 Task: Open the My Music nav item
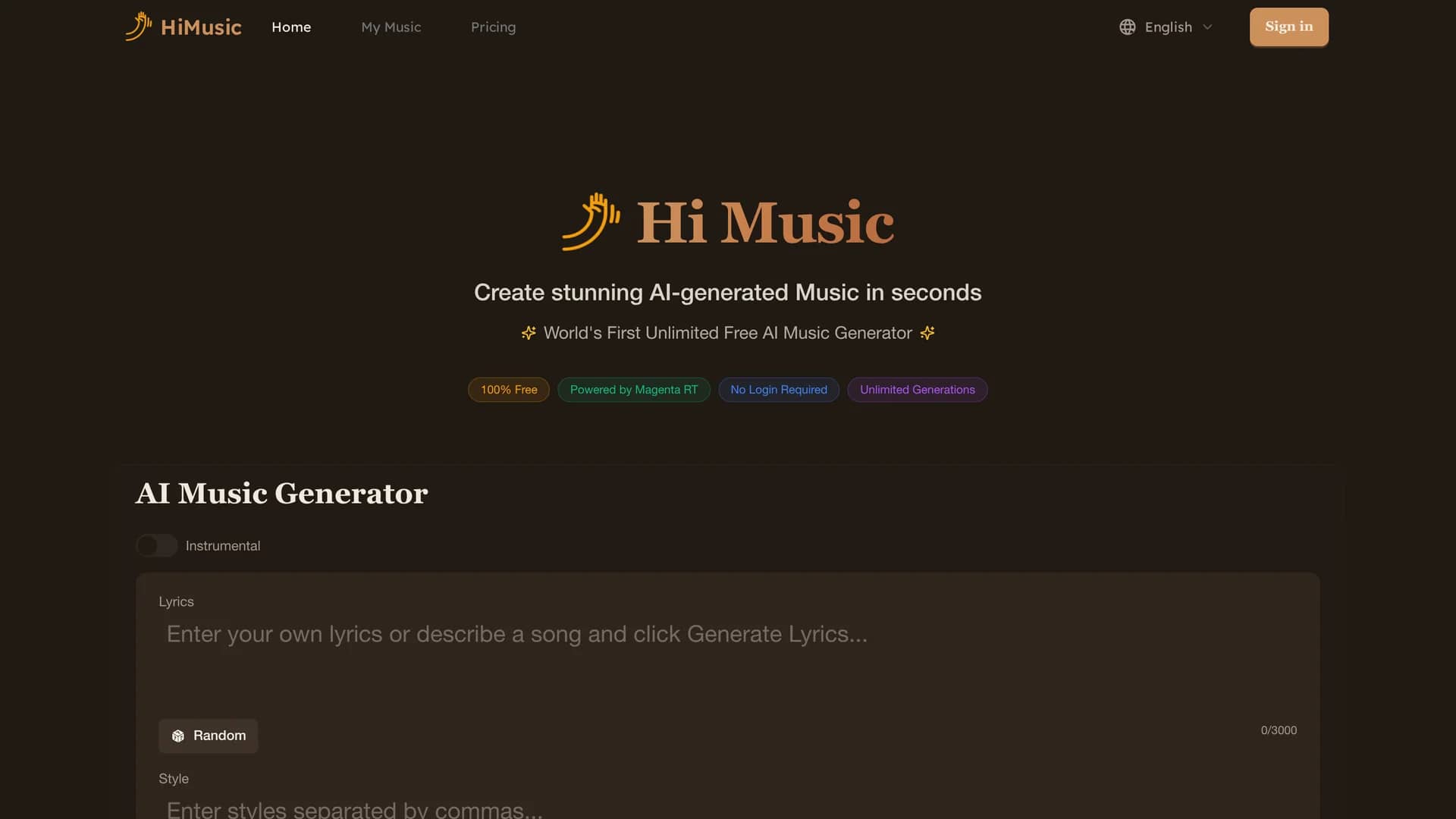tap(391, 27)
